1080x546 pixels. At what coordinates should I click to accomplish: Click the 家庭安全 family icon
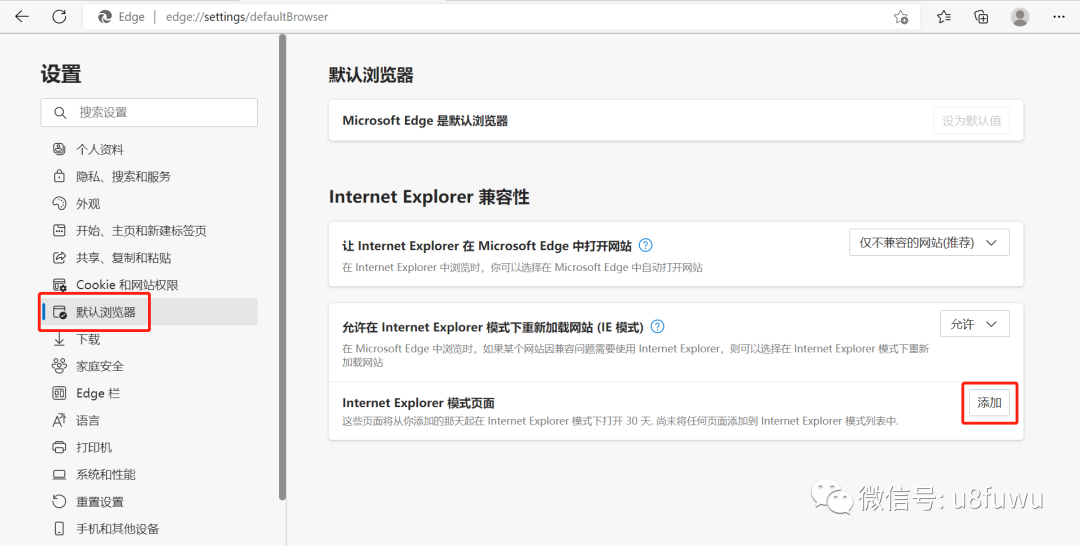point(59,366)
